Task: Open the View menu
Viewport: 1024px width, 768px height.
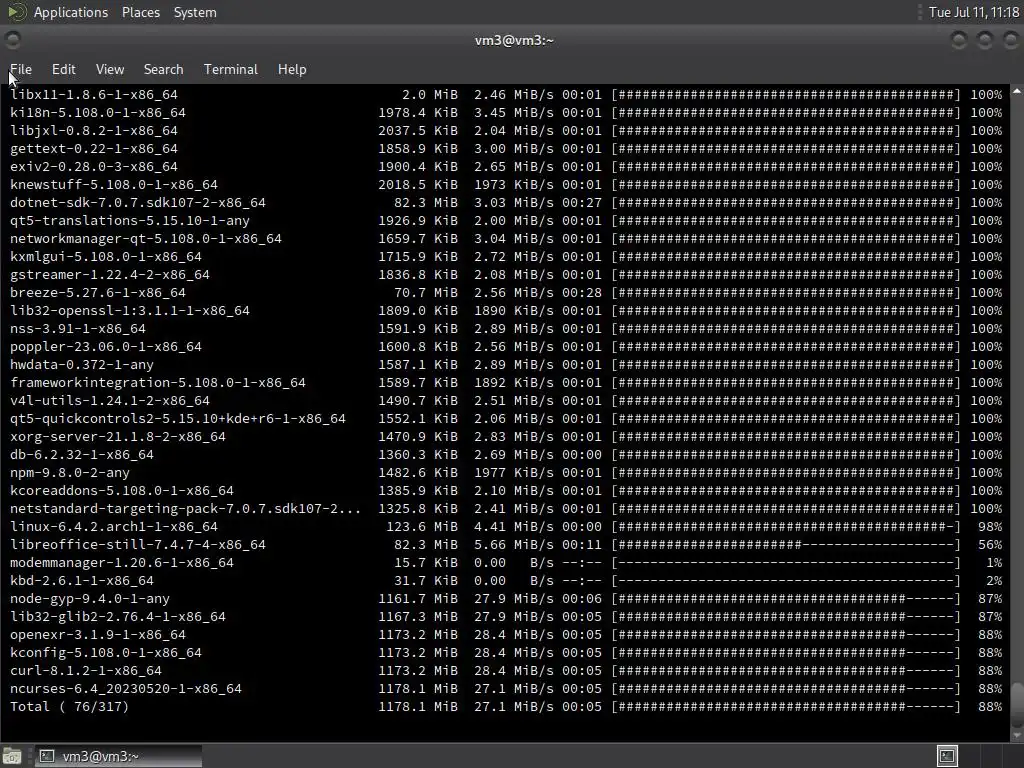Action: 110,69
